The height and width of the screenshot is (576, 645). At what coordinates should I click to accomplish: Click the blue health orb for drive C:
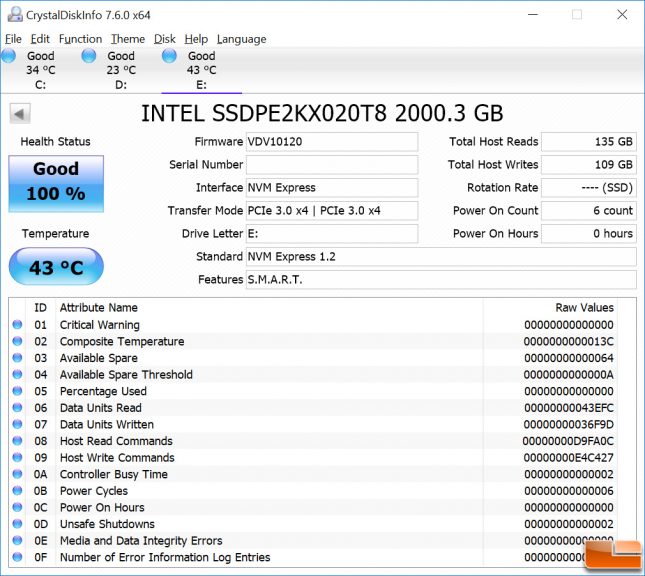[9, 56]
